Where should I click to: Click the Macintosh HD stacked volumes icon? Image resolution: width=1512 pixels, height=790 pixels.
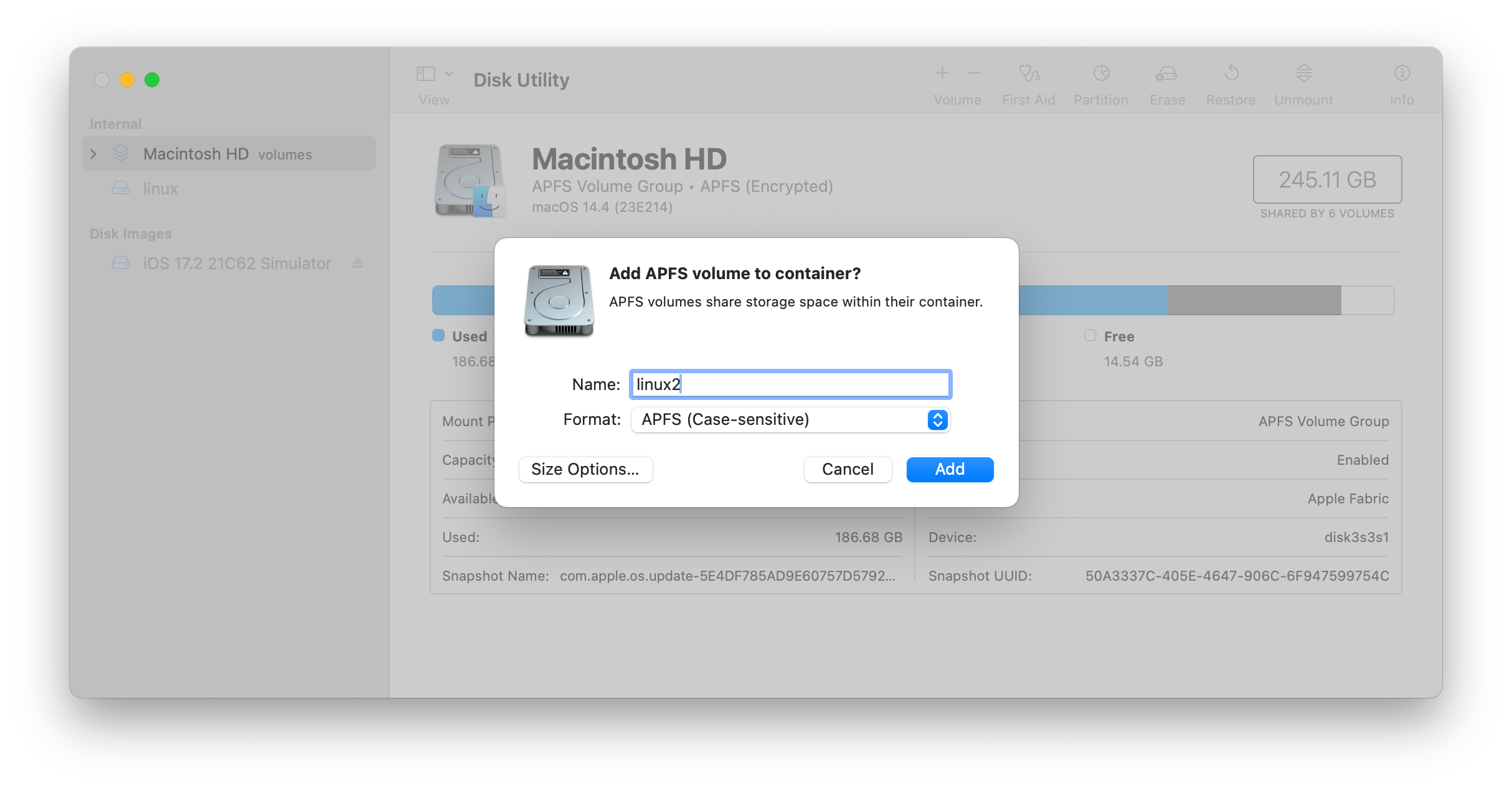point(121,153)
